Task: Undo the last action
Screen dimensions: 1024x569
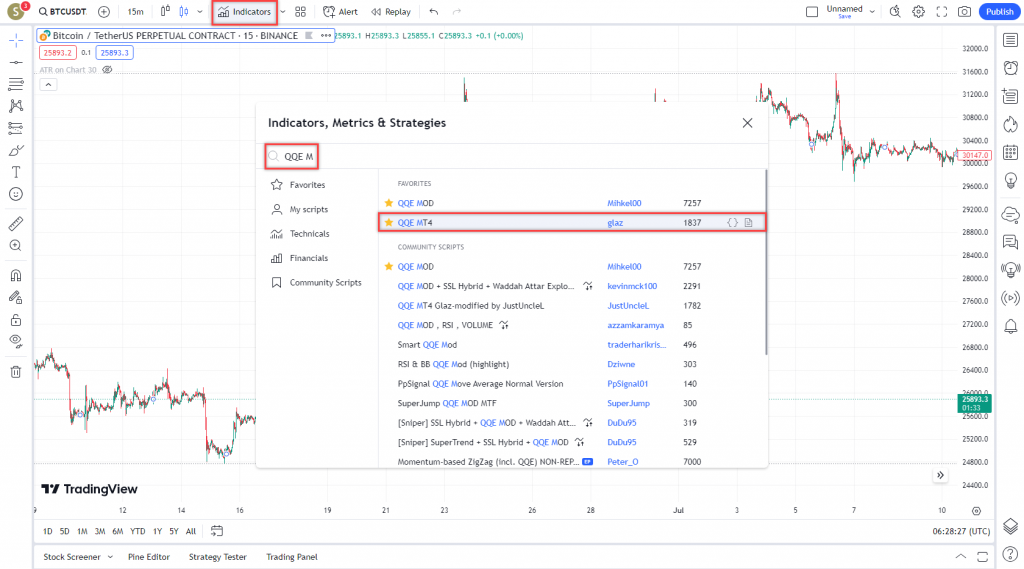Action: pos(434,12)
